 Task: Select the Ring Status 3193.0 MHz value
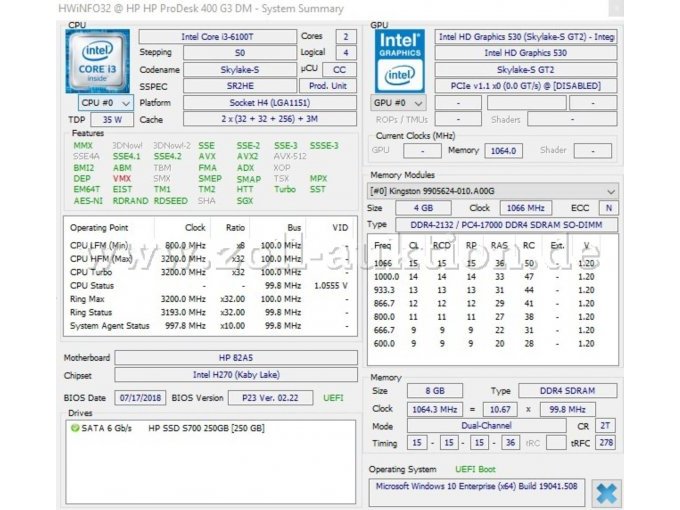tap(183, 312)
